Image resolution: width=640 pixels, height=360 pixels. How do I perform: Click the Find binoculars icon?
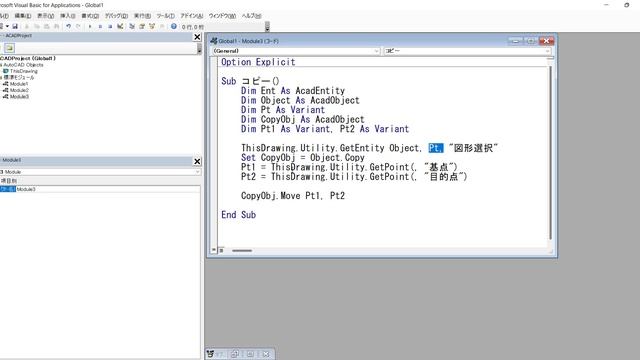click(56, 27)
